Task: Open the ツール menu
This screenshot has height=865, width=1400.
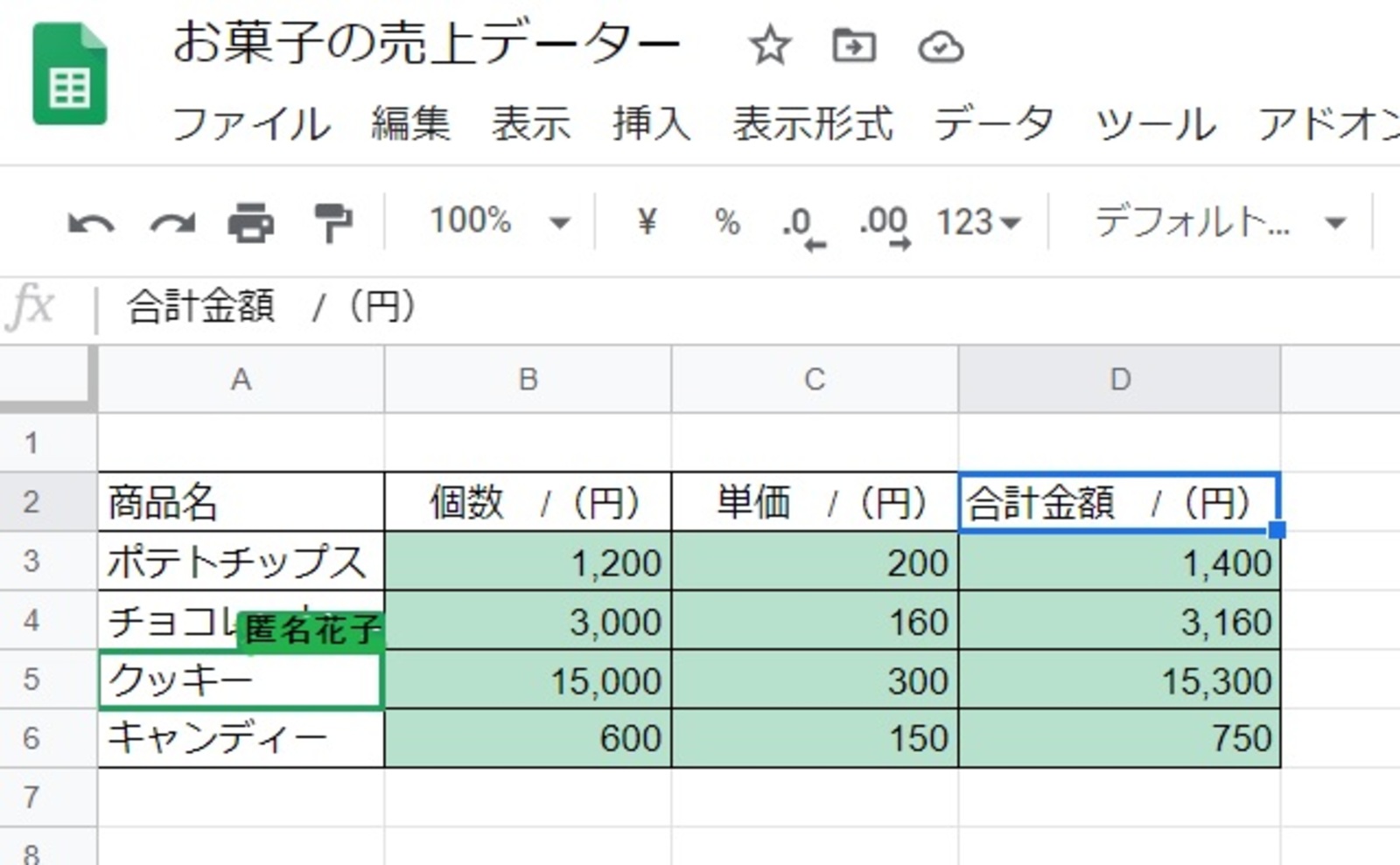Action: point(1155,123)
